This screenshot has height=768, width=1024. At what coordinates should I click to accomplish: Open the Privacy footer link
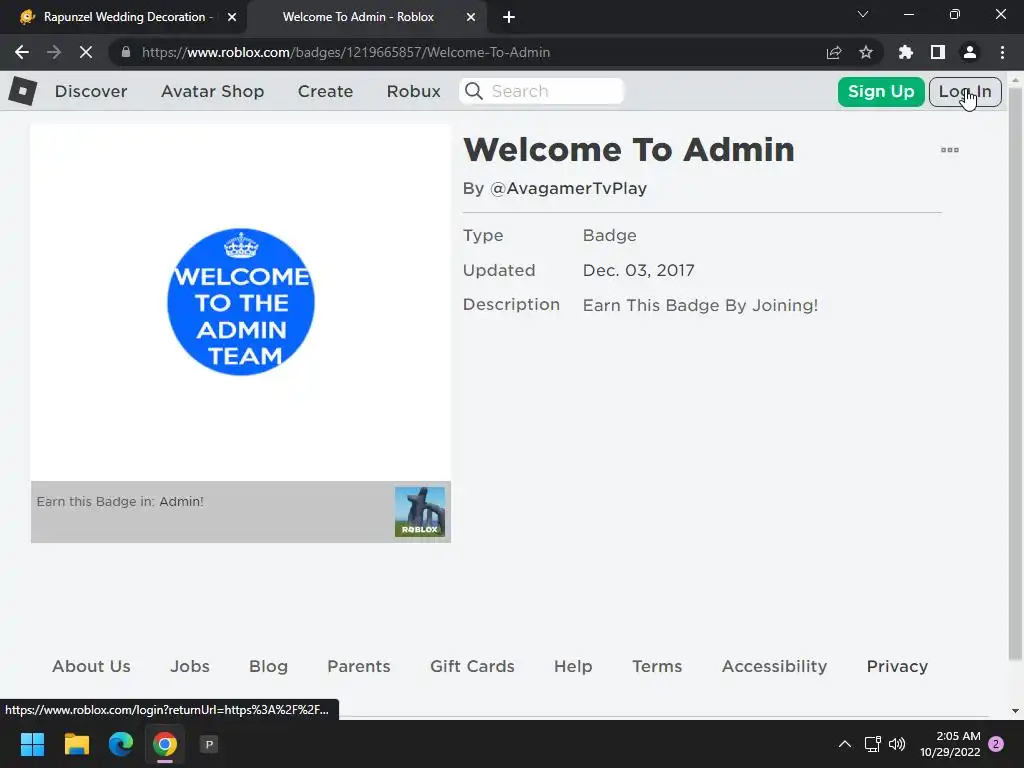click(897, 666)
